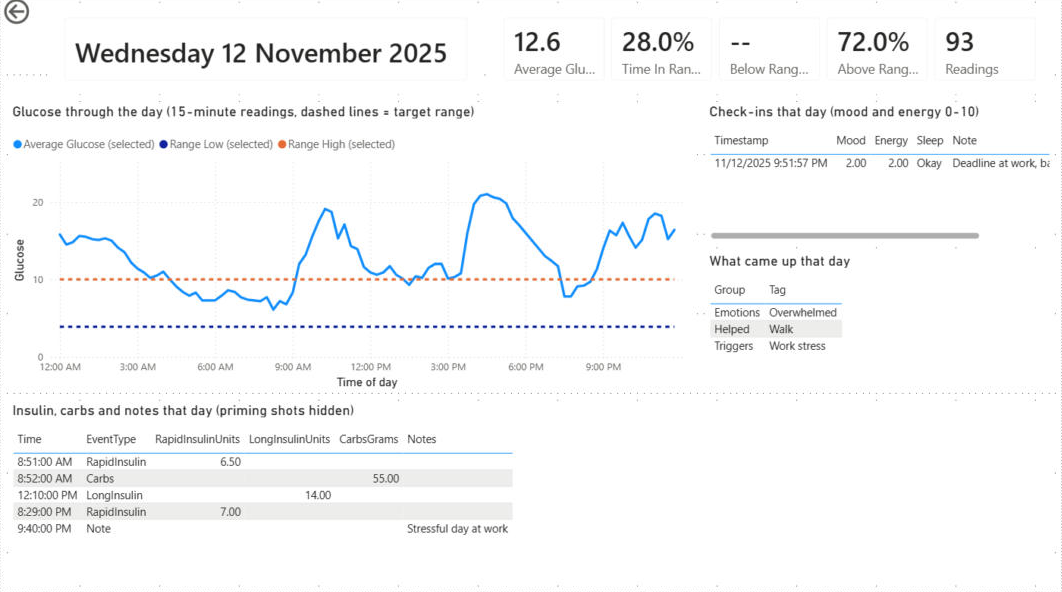The height and width of the screenshot is (592, 1062).
Task: Select the 14.00 long insulin value
Action: coord(318,495)
